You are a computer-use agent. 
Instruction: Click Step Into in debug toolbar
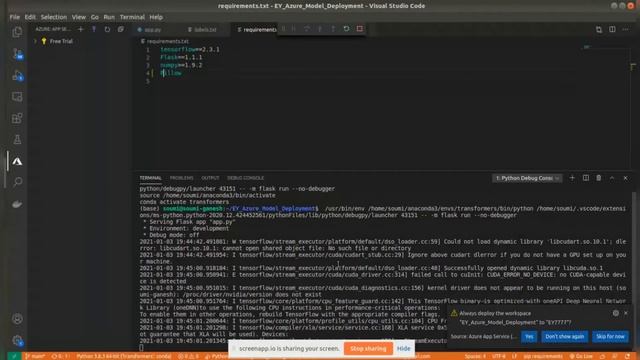click(320, 29)
